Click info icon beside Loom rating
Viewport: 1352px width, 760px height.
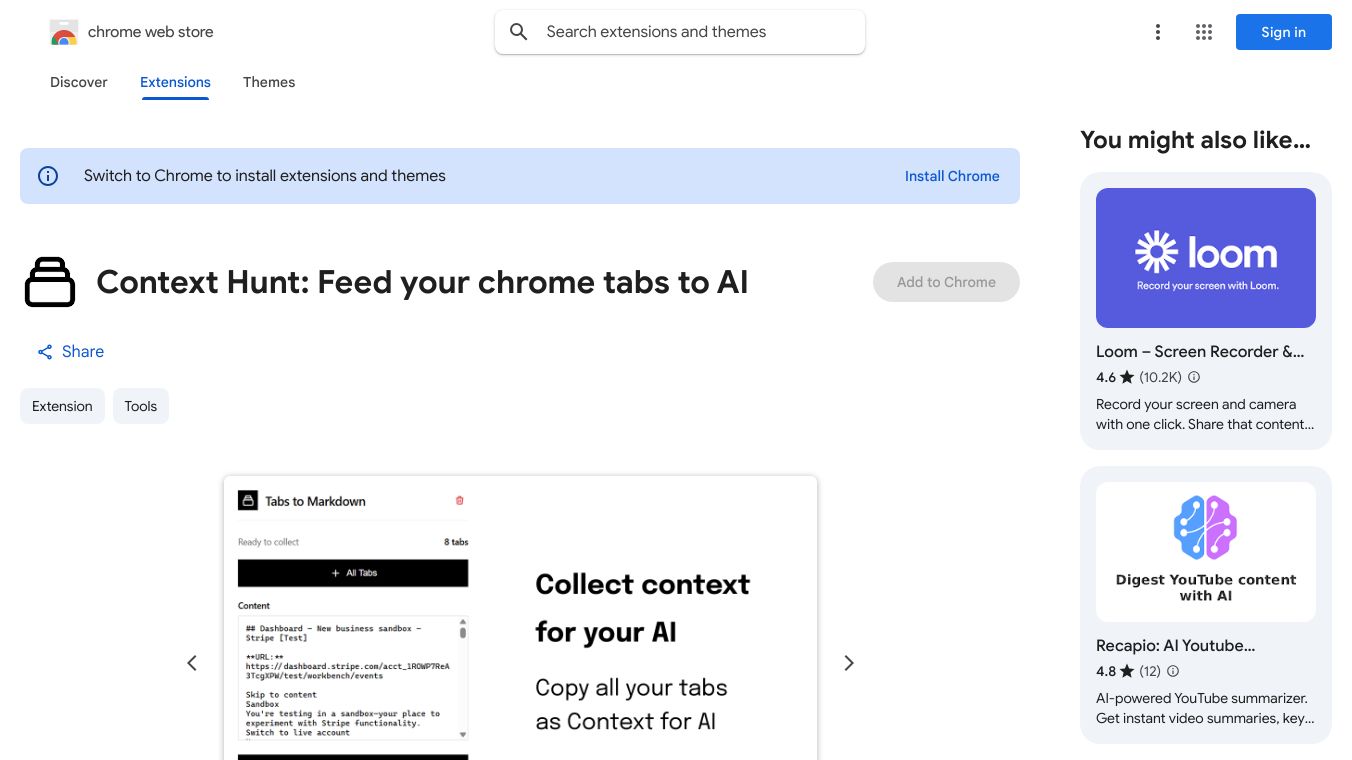(1194, 377)
